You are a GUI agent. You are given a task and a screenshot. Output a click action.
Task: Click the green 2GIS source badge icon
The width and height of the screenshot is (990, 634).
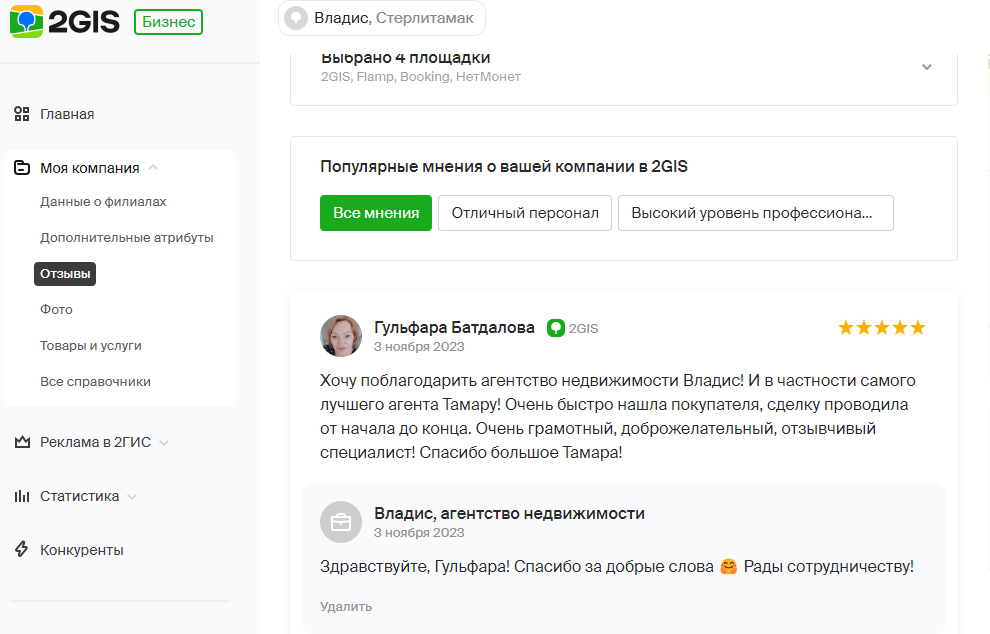(556, 328)
